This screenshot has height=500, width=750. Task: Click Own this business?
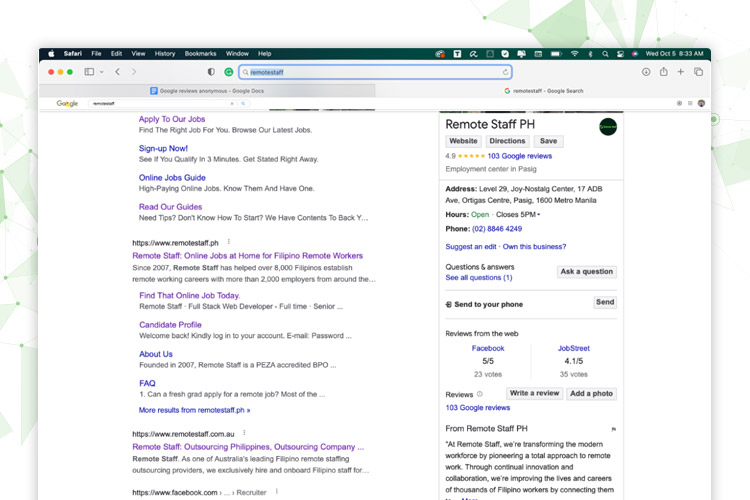[x=534, y=246]
